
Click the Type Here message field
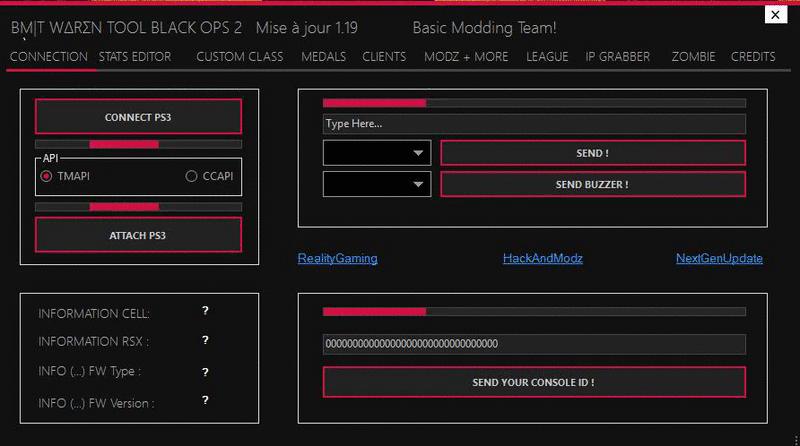point(534,124)
